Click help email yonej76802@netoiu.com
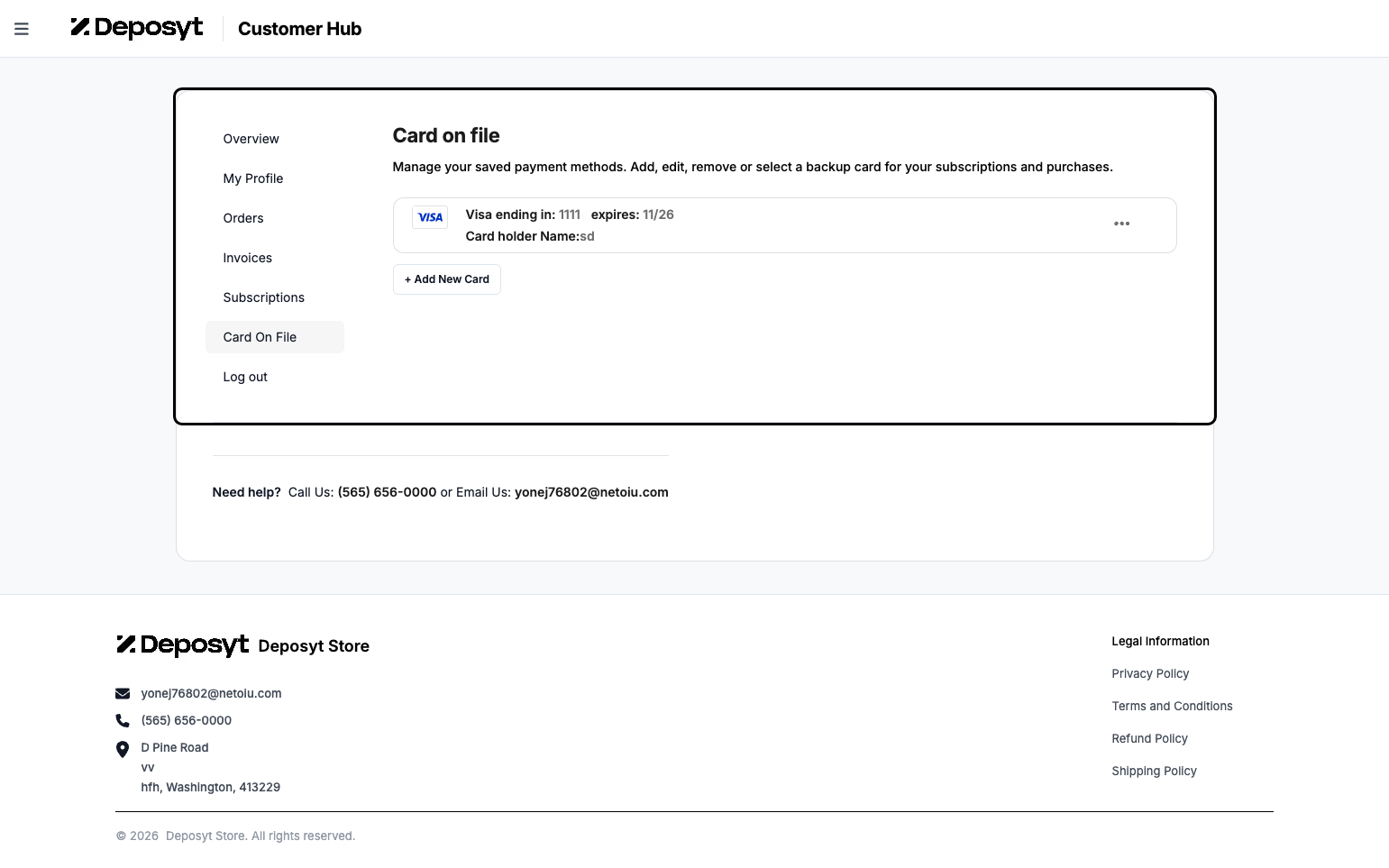Viewport: 1389px width, 868px height. [x=591, y=492]
